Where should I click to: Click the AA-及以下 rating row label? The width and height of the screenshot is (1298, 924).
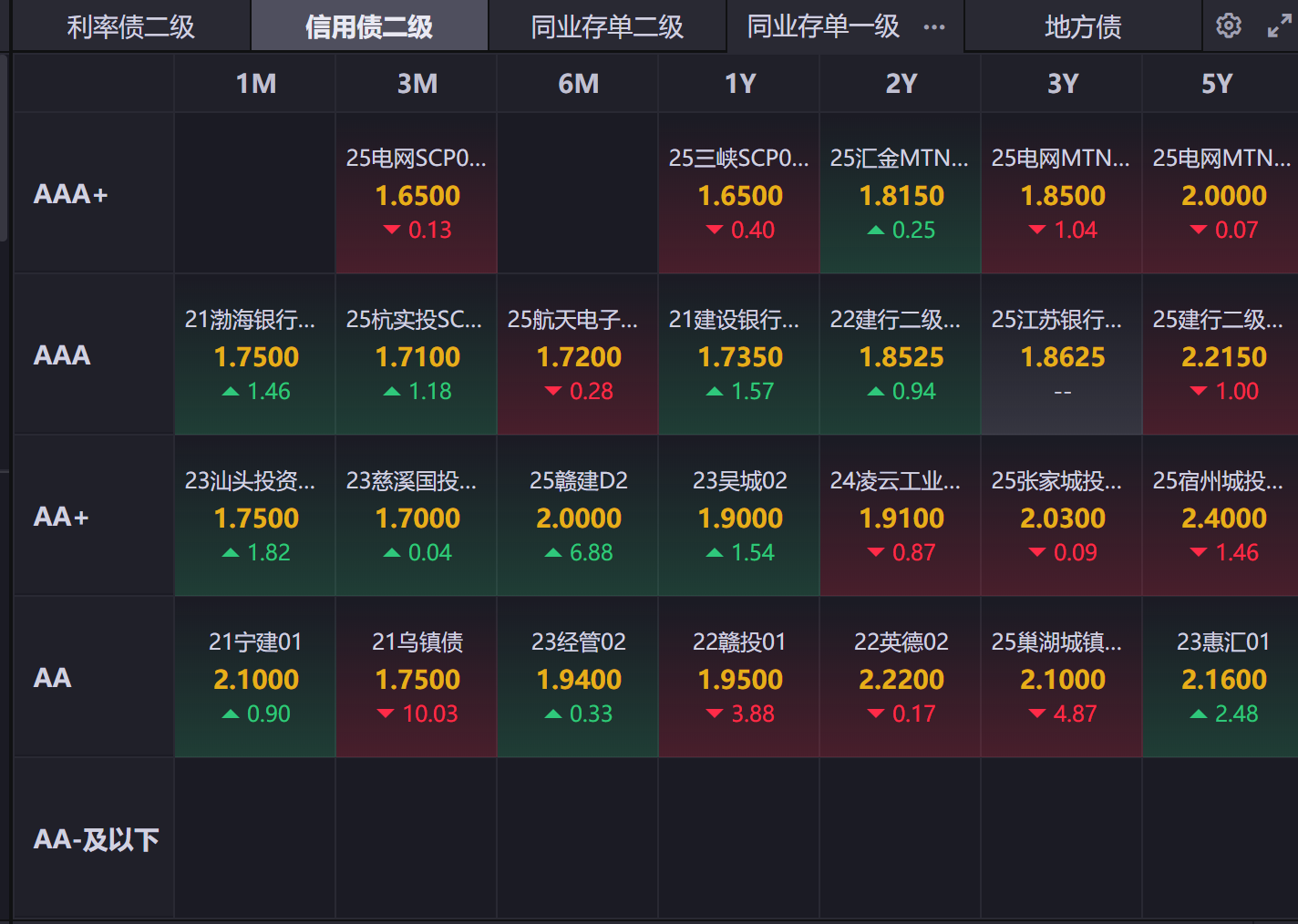click(x=96, y=838)
